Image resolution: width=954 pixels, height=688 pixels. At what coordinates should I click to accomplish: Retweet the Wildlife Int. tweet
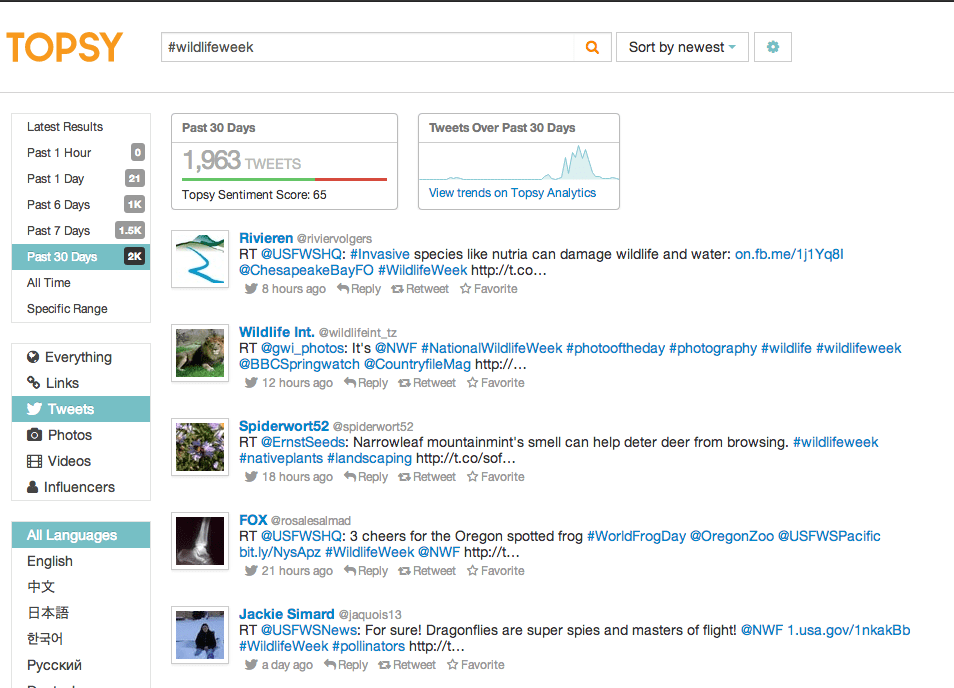pyautogui.click(x=427, y=383)
